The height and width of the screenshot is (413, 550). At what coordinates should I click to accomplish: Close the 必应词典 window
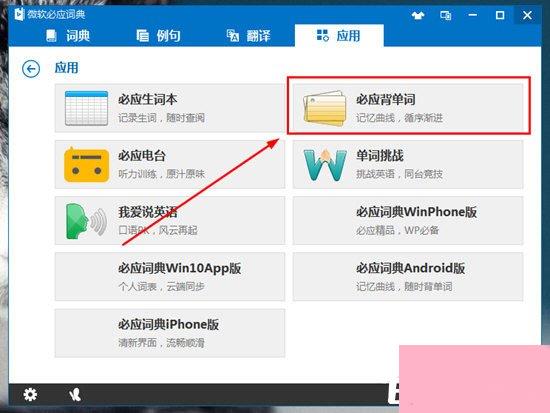(x=527, y=15)
